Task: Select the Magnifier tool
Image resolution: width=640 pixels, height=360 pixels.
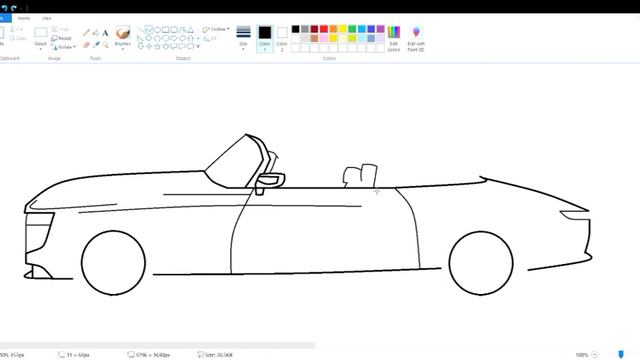Action: (105, 44)
